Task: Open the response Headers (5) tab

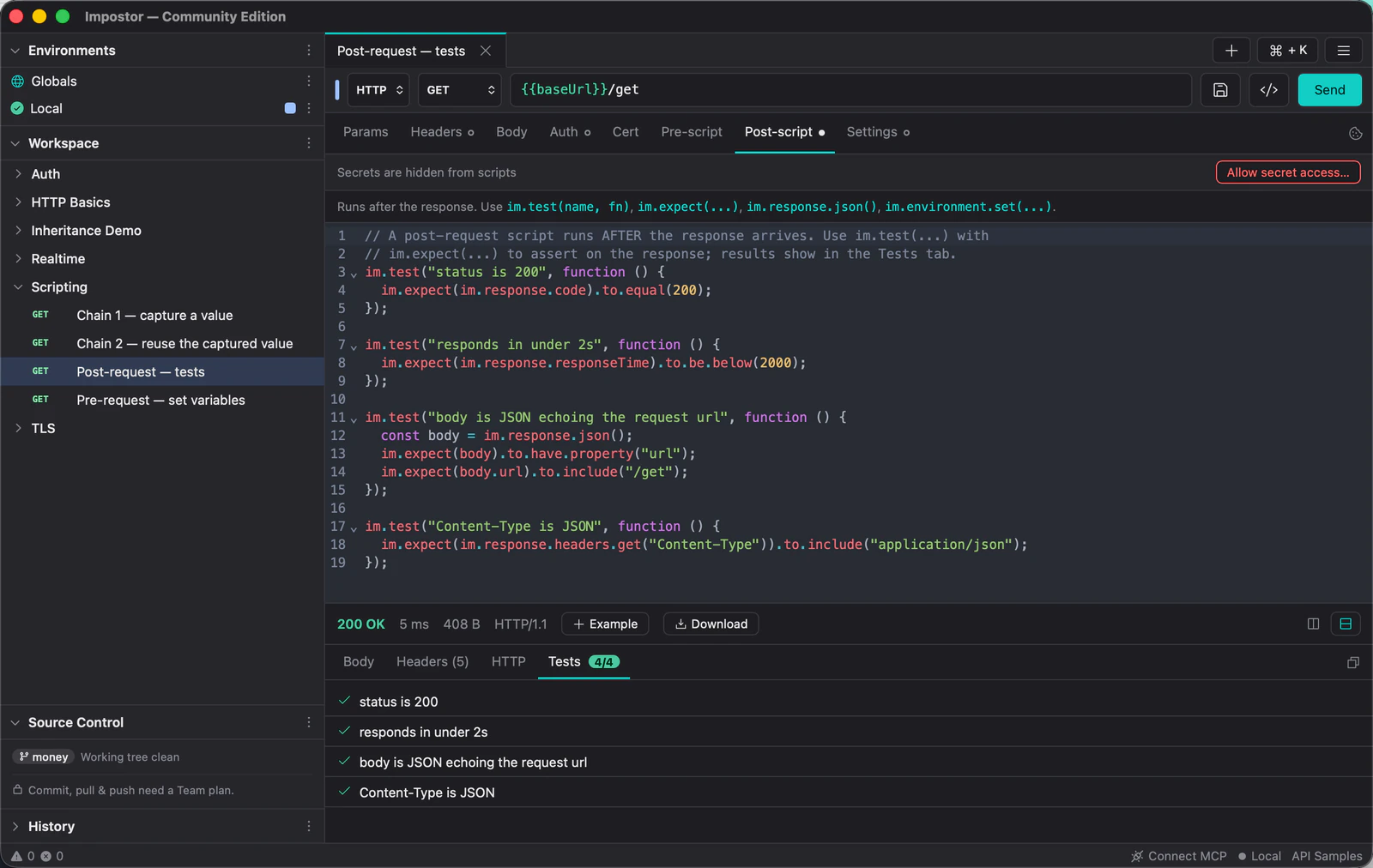Action: [x=432, y=661]
